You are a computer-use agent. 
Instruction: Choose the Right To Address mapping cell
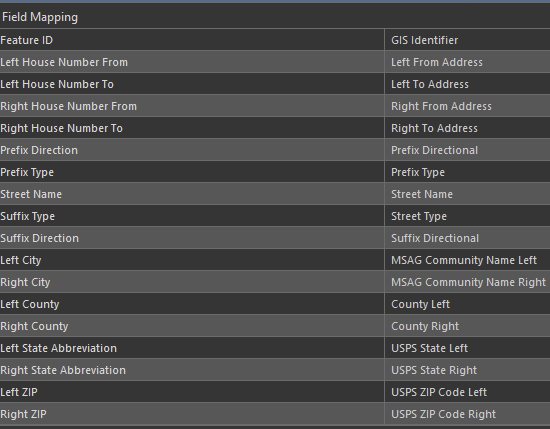[x=467, y=128]
